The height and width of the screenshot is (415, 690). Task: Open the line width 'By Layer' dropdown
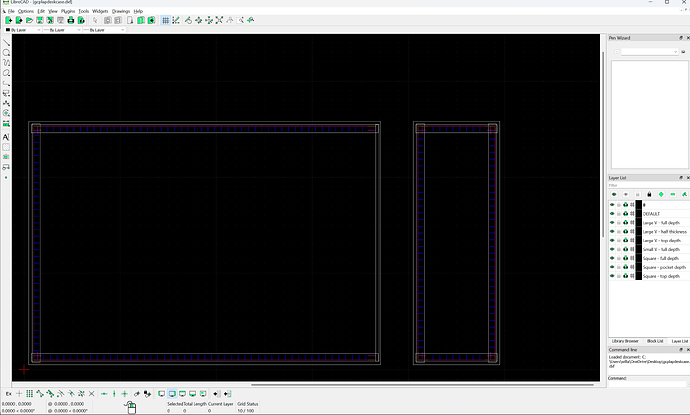click(x=62, y=30)
